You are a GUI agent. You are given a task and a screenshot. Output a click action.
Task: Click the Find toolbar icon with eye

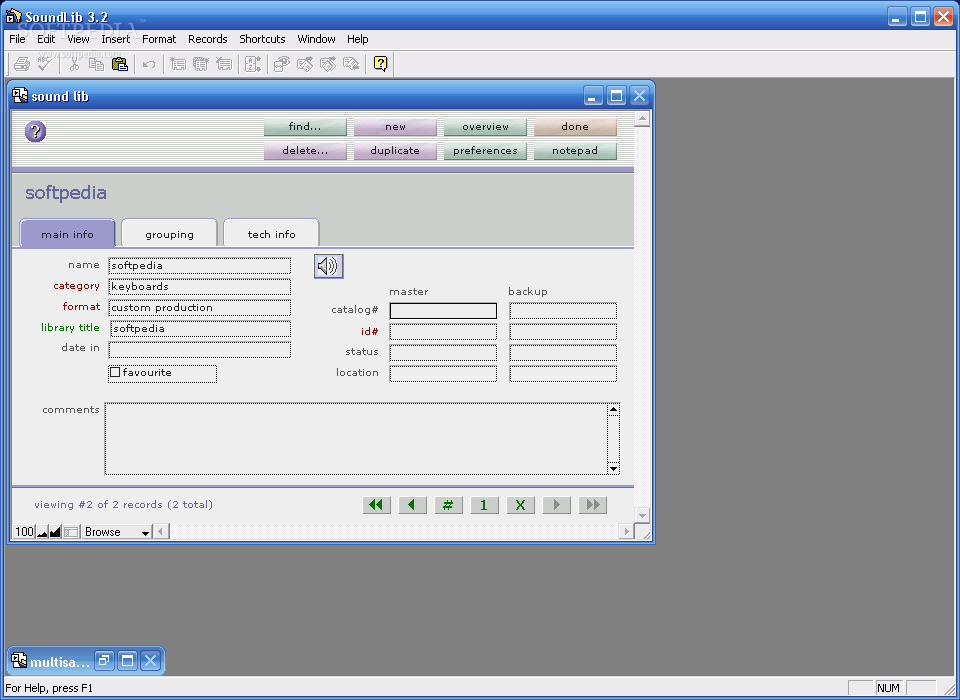click(282, 64)
